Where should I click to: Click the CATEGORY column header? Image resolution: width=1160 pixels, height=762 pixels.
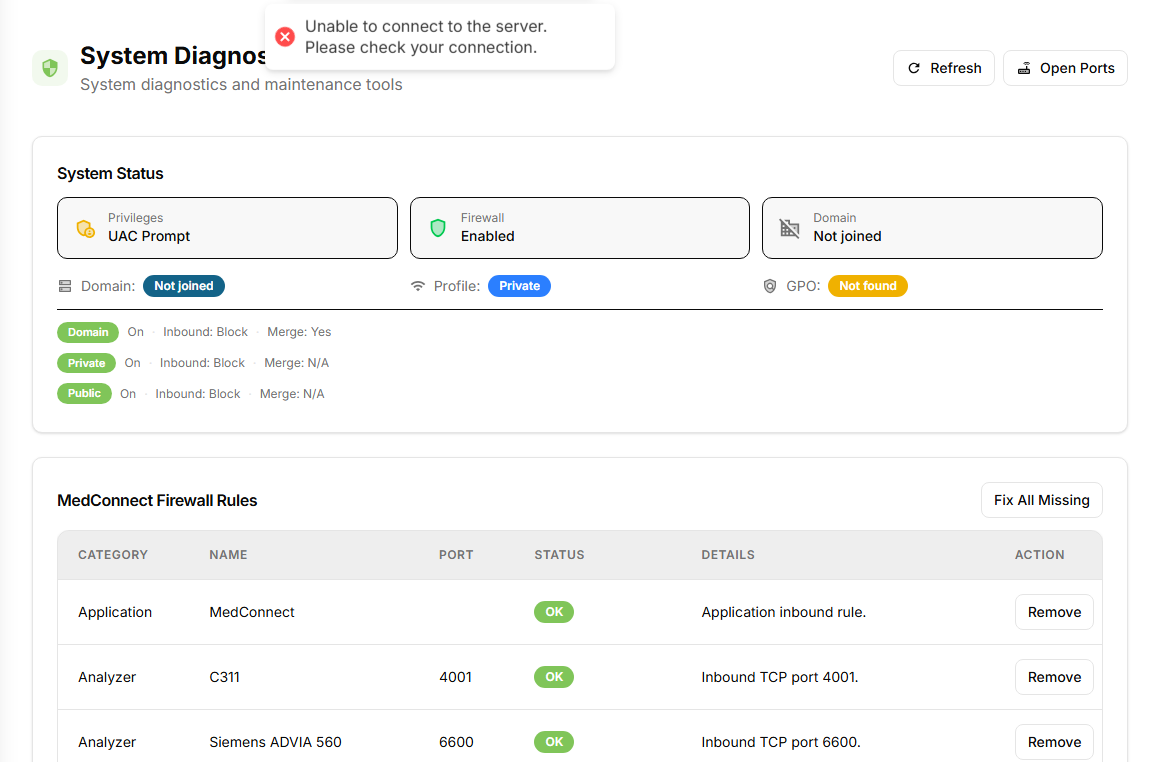pyautogui.click(x=113, y=555)
